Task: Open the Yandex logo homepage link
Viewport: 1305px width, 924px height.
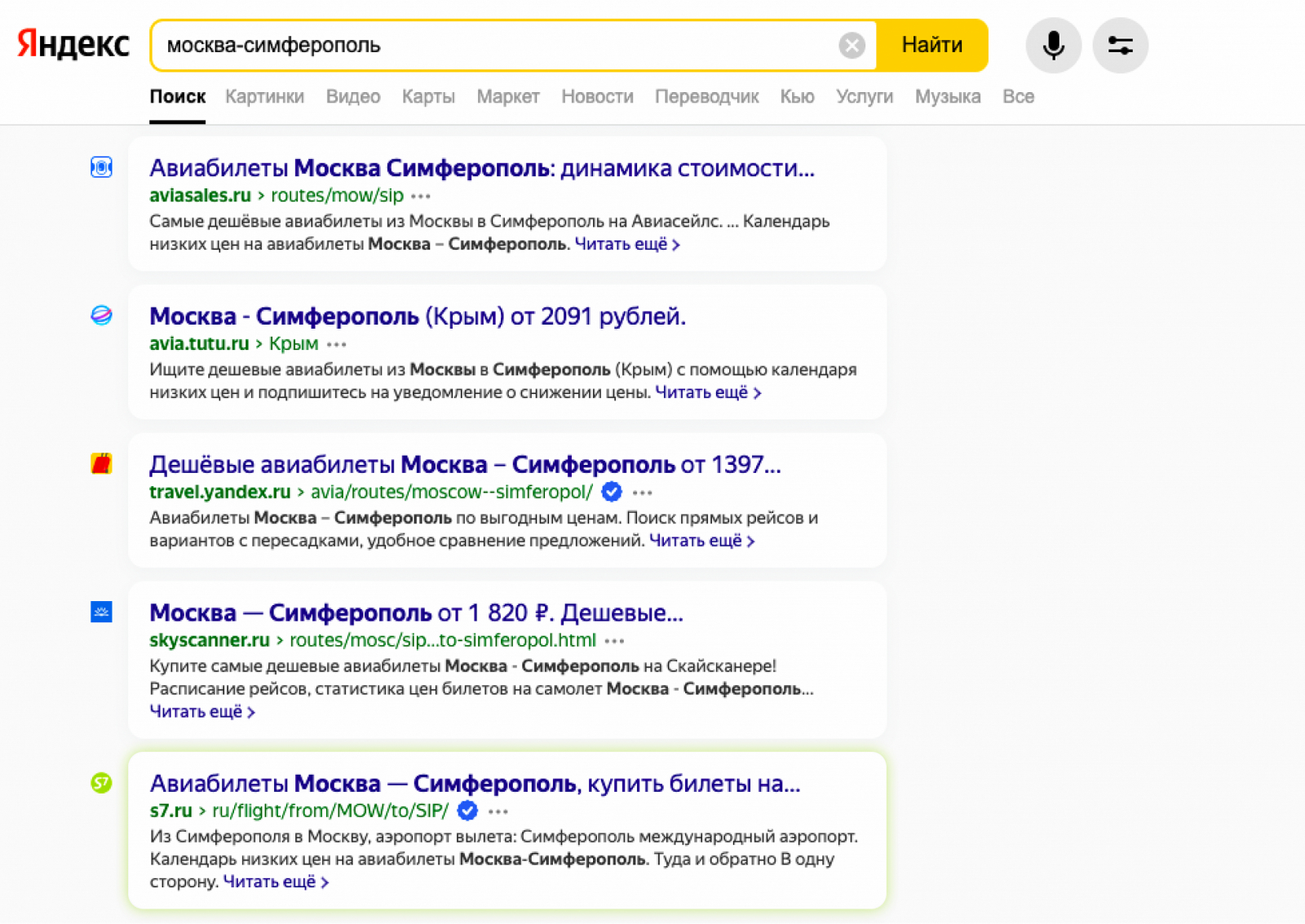Action: 73,44
